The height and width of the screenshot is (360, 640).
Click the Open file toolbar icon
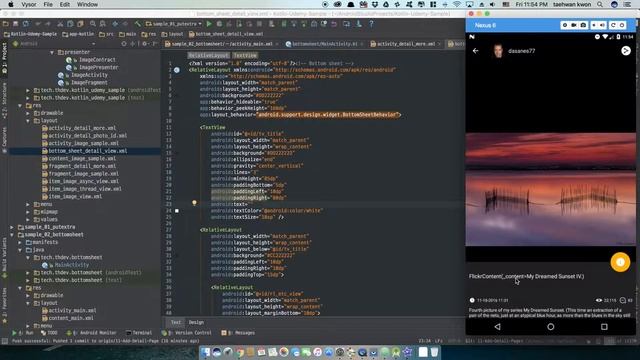tap(6, 24)
